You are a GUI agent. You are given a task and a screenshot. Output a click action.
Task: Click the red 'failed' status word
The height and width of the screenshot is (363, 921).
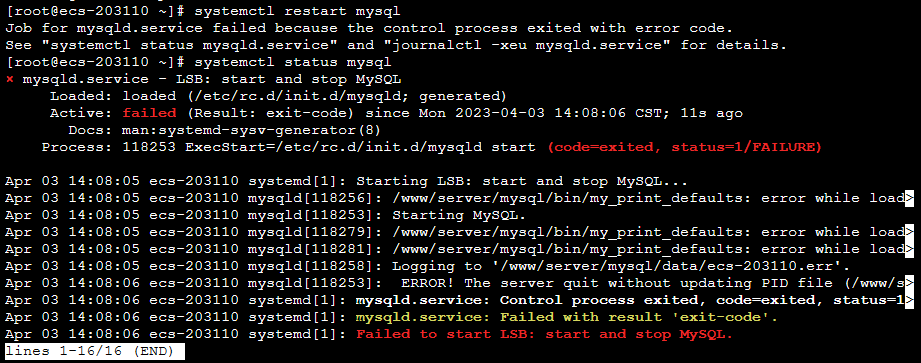(149, 113)
